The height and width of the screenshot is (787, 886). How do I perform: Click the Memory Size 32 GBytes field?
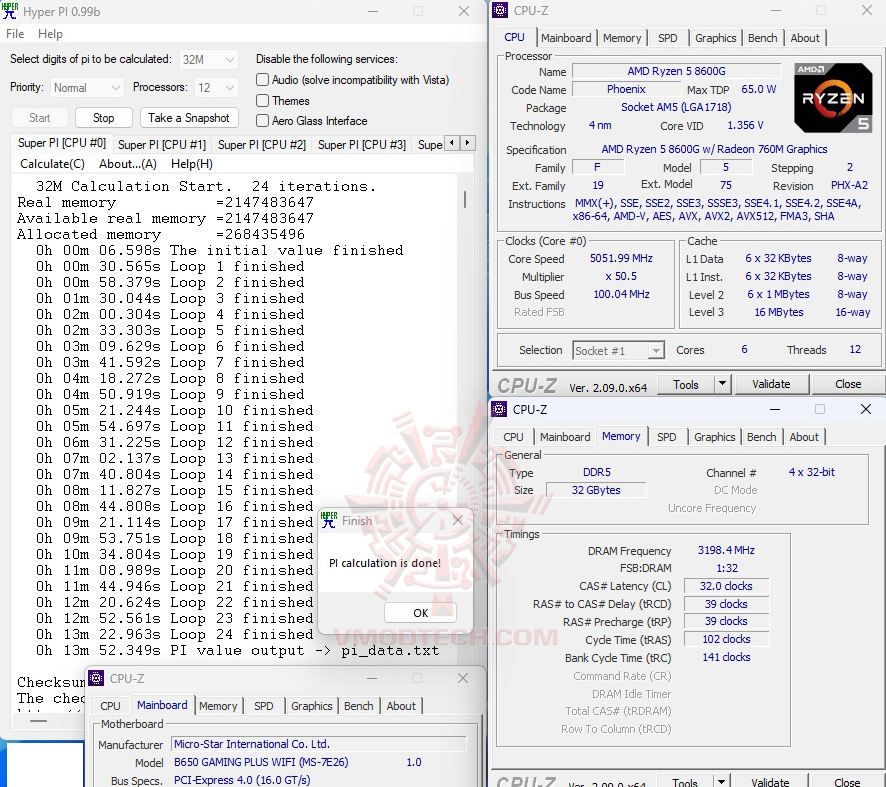click(596, 490)
